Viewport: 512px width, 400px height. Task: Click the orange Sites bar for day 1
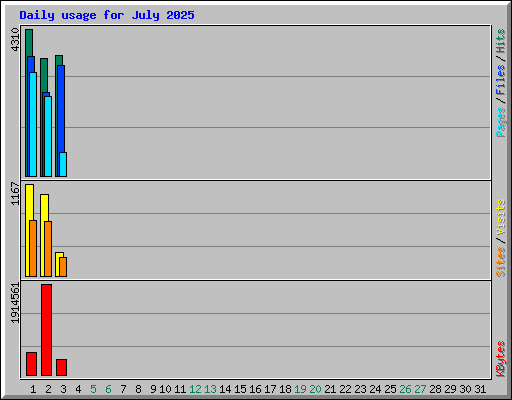(33, 248)
